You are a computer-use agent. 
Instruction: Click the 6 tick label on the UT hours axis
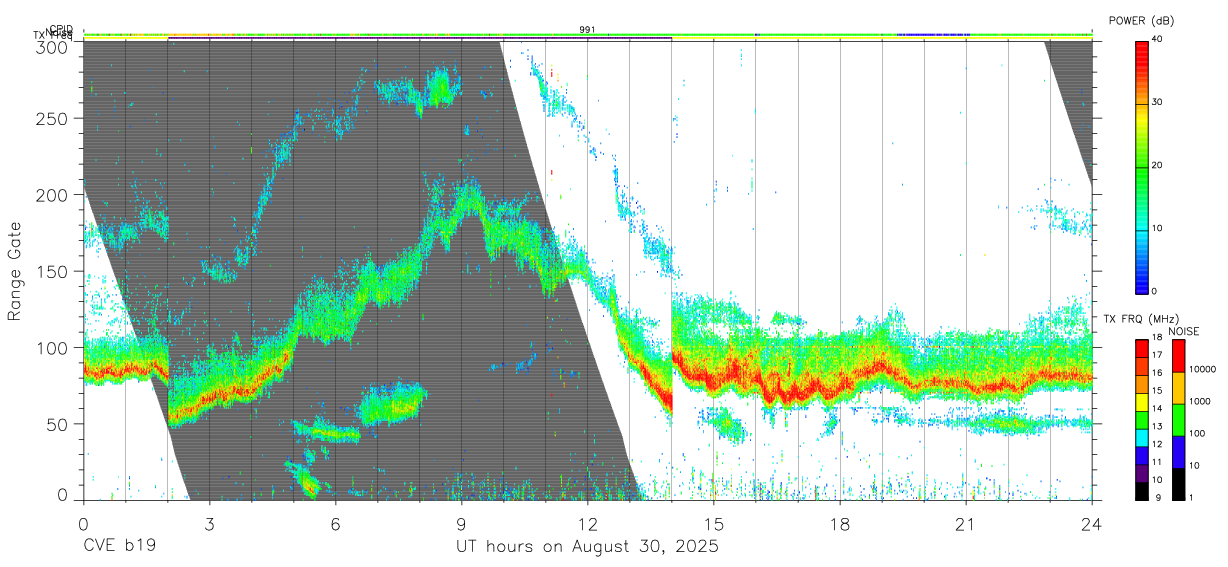(x=335, y=523)
